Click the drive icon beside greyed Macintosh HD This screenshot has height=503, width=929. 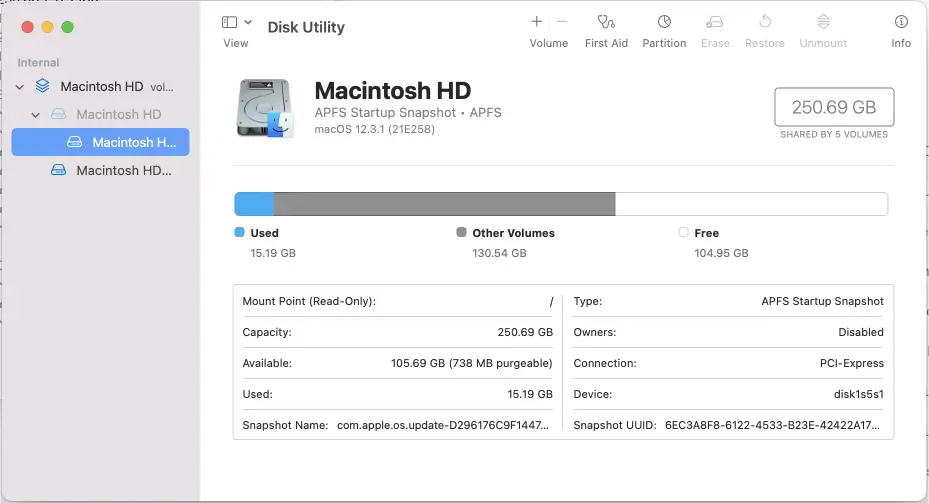(x=58, y=114)
